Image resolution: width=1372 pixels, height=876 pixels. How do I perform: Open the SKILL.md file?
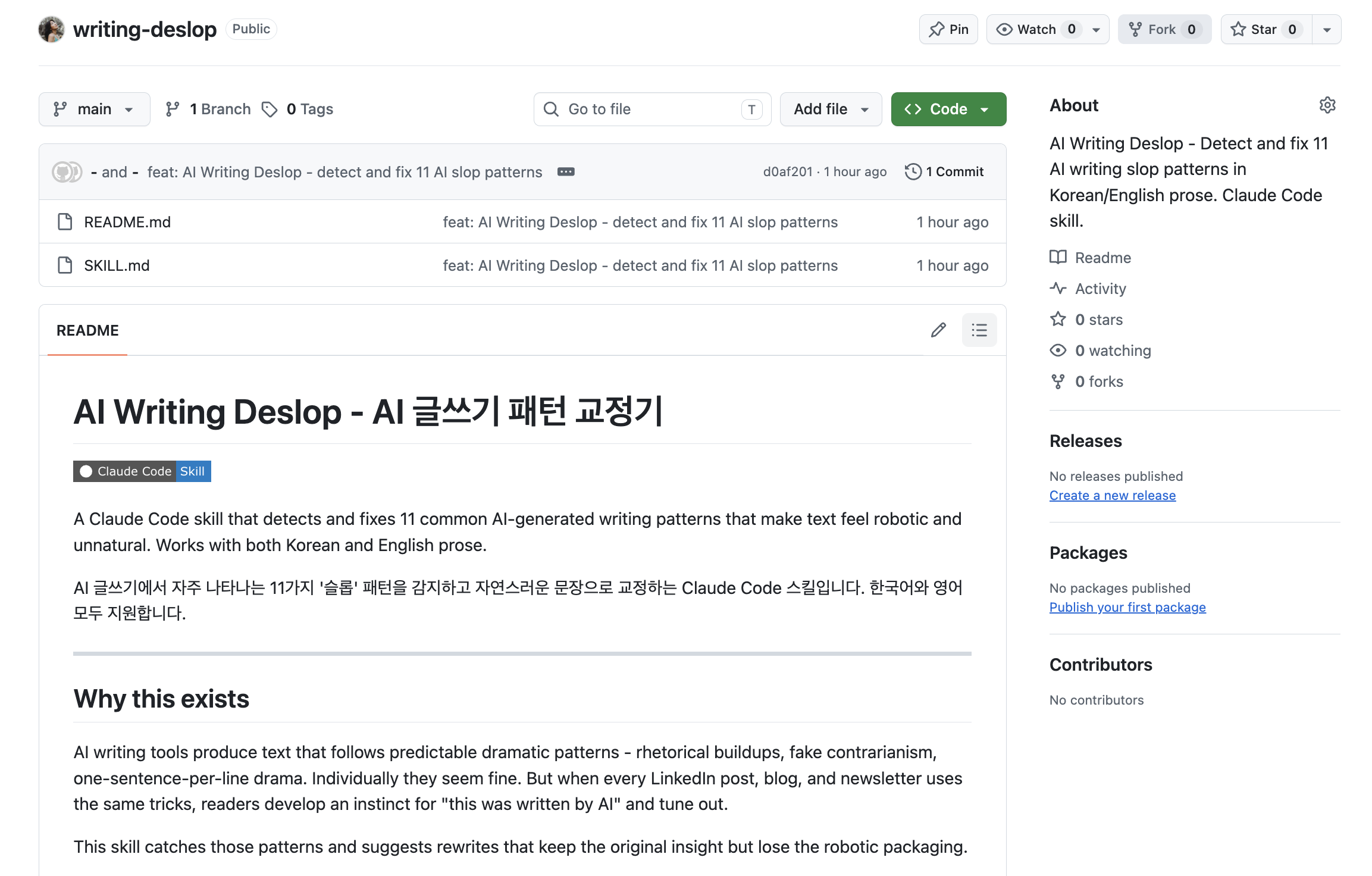[x=117, y=265]
